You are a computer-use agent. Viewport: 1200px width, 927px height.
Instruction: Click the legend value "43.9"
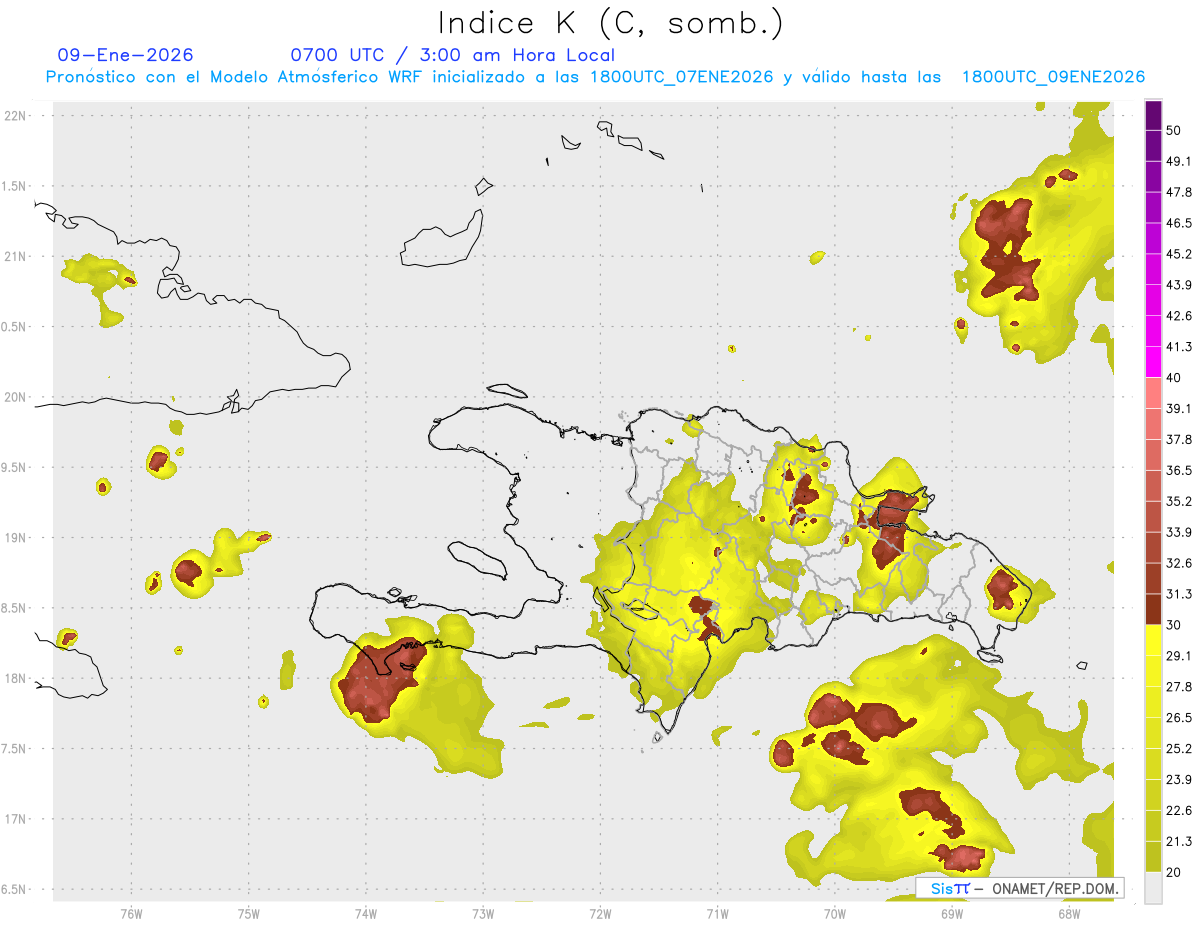click(x=1179, y=285)
